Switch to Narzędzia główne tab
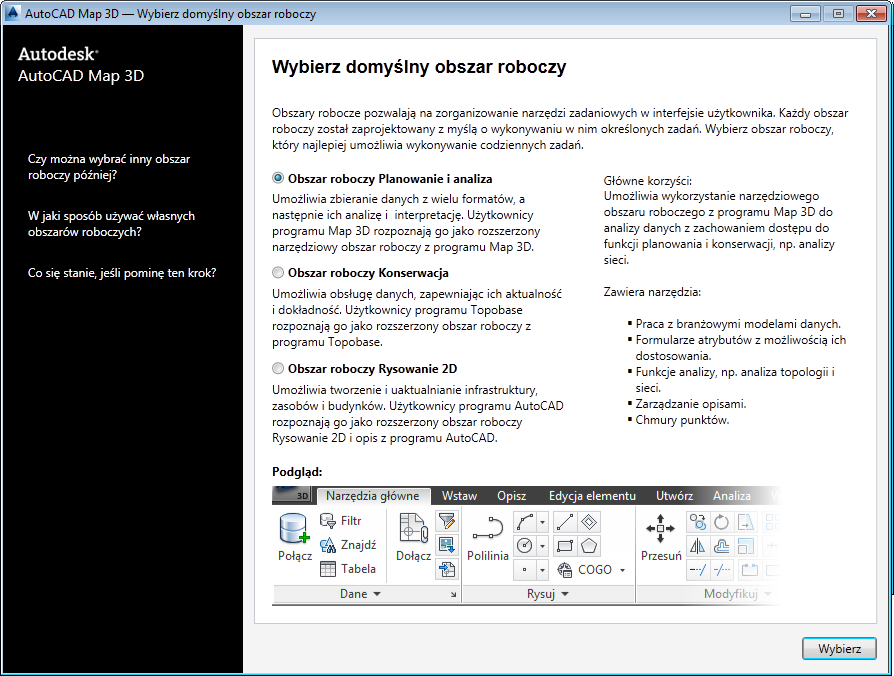Viewport: 894px width, 676px height. [373, 496]
